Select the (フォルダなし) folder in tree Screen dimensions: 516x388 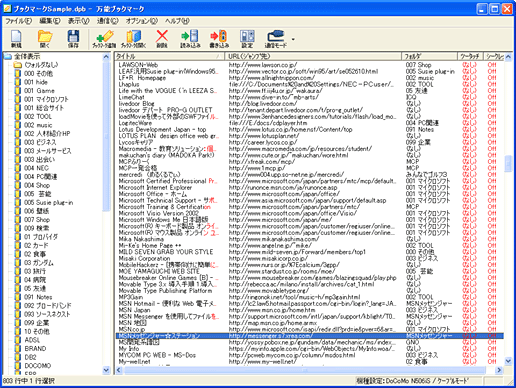point(41,65)
